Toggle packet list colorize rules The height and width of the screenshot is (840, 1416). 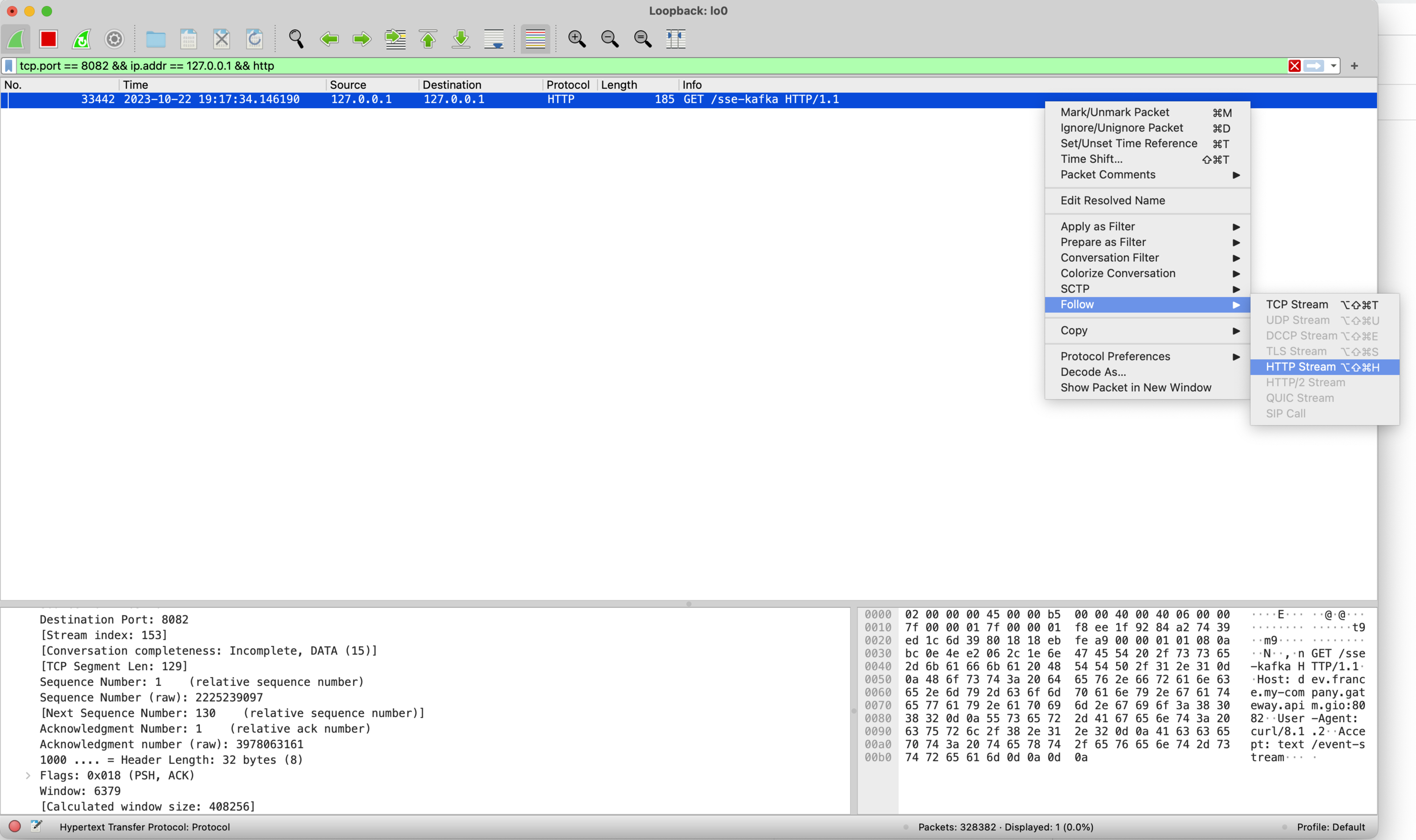pos(535,39)
